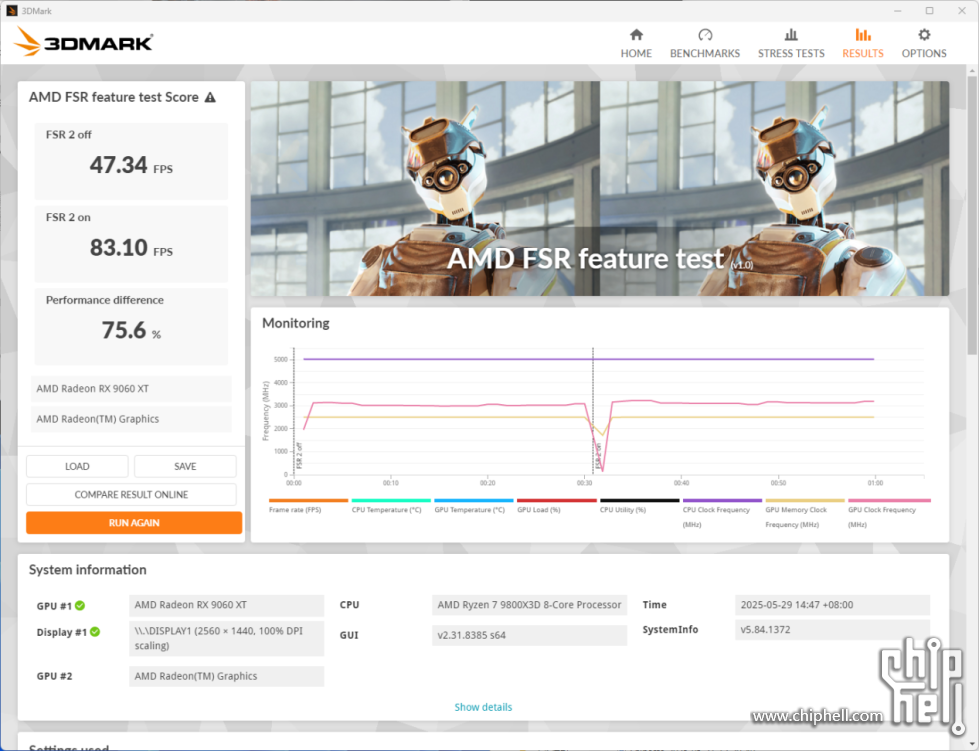979x751 pixels.
Task: Click the Display #1 green check icon
Action: [95, 632]
